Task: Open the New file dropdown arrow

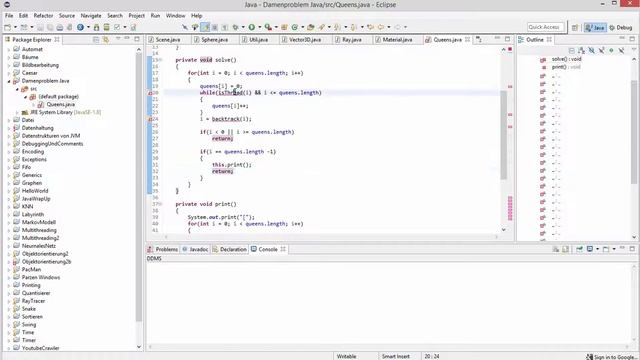Action: point(16,27)
